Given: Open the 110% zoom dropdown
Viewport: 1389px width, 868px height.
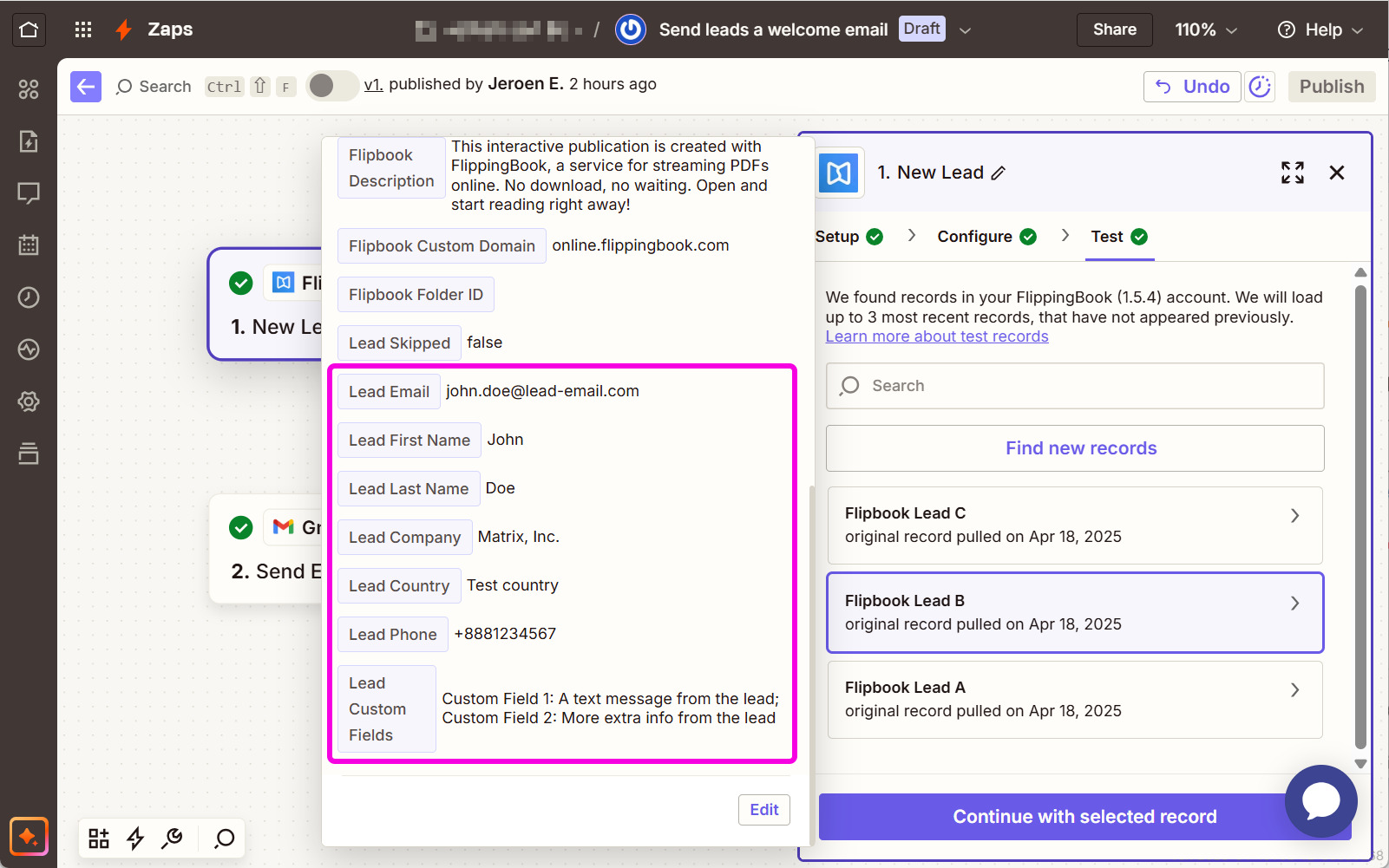Looking at the screenshot, I should click(x=1206, y=29).
